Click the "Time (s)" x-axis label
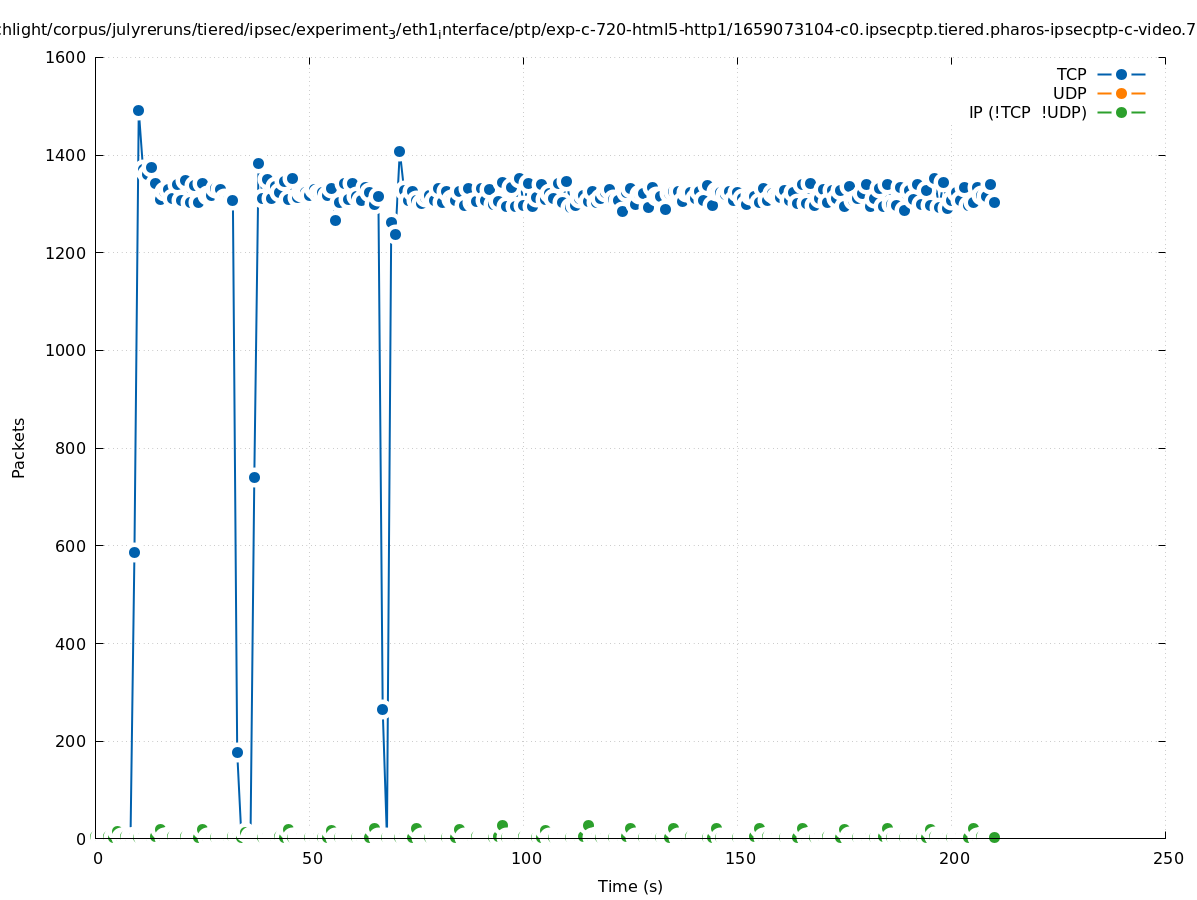The width and height of the screenshot is (1197, 900). pos(630,886)
